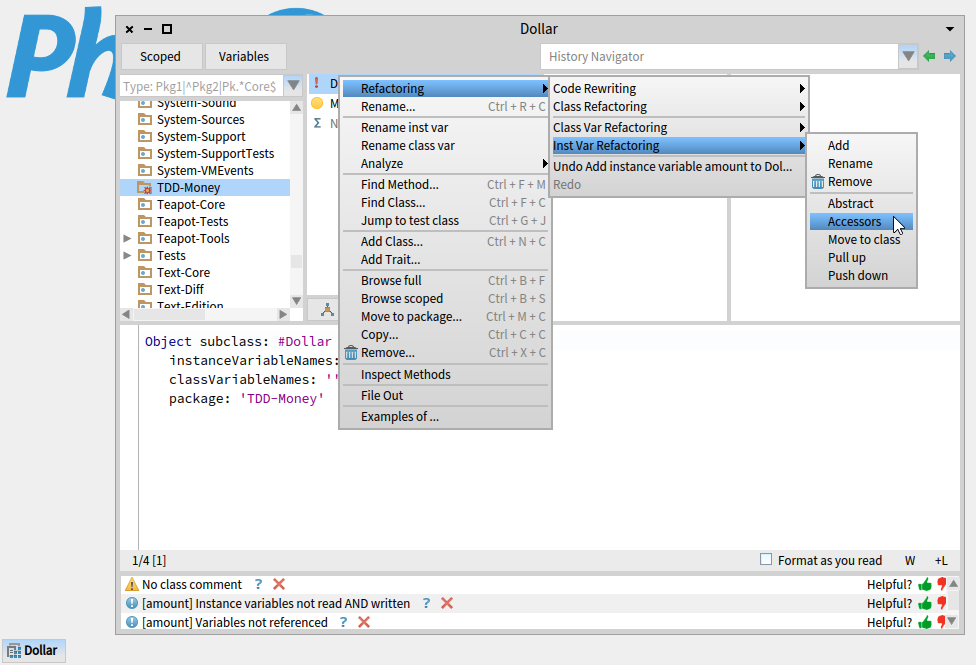Viewport: 976px width, 665px height.
Task: Thumbs up for Instance variables not read AND written
Action: click(925, 603)
